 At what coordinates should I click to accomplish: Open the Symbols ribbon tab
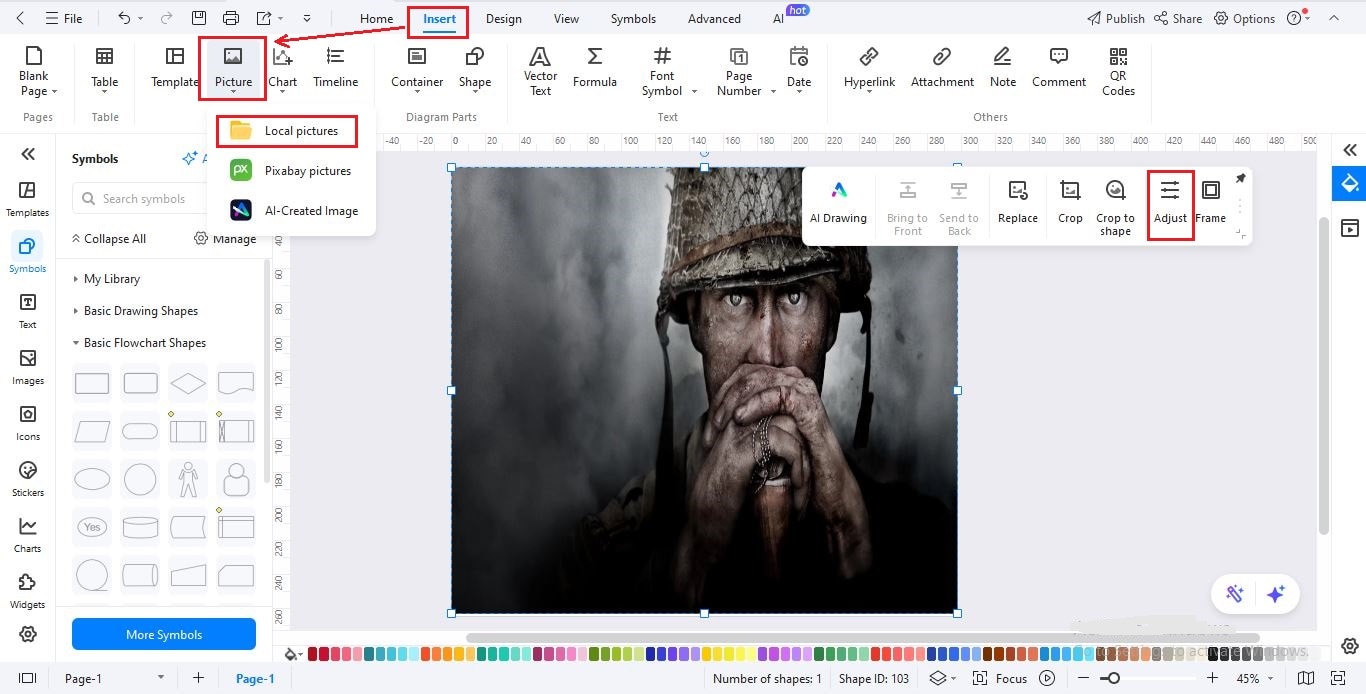point(633,18)
